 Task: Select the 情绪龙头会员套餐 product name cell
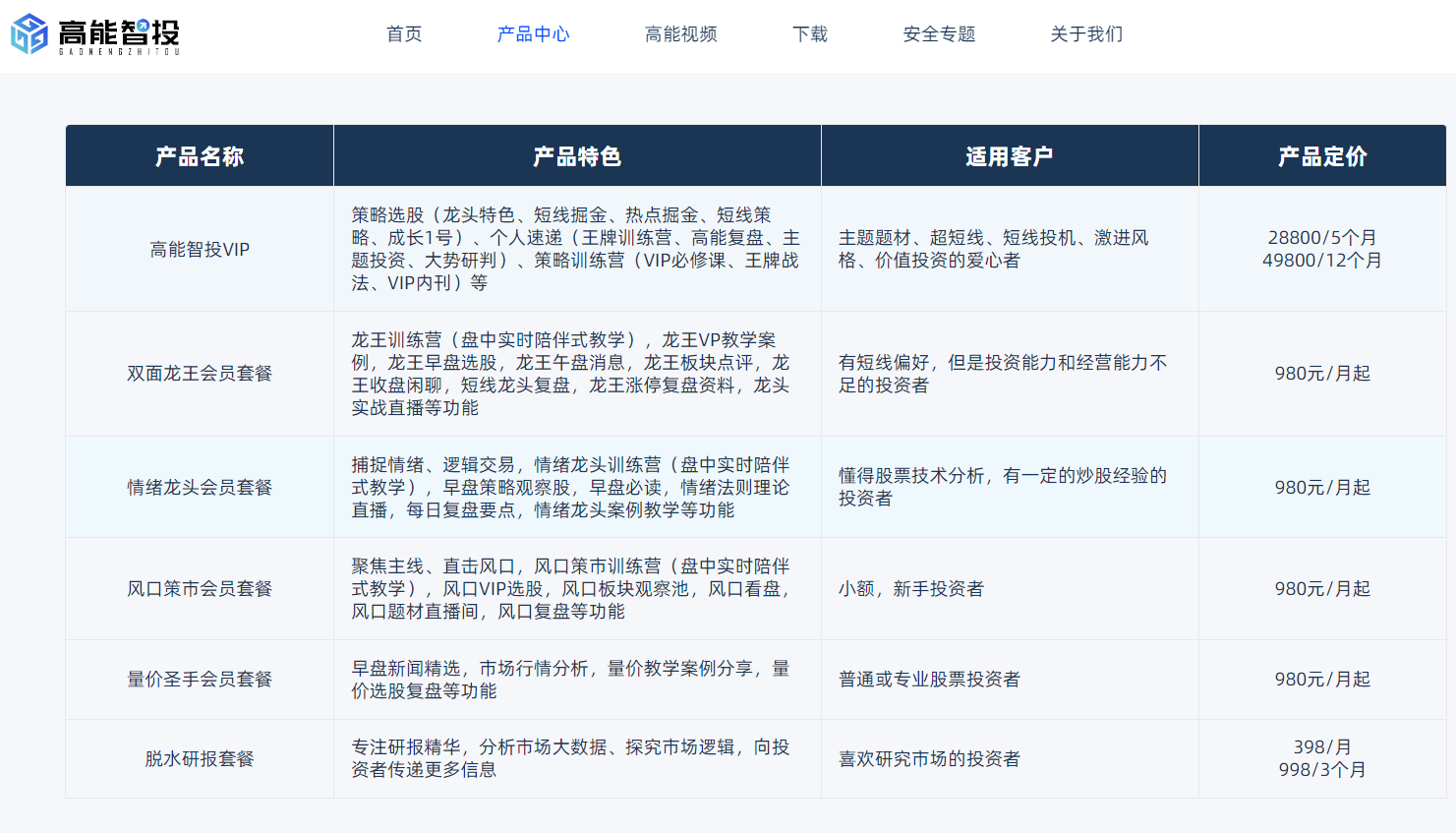pyautogui.click(x=200, y=487)
